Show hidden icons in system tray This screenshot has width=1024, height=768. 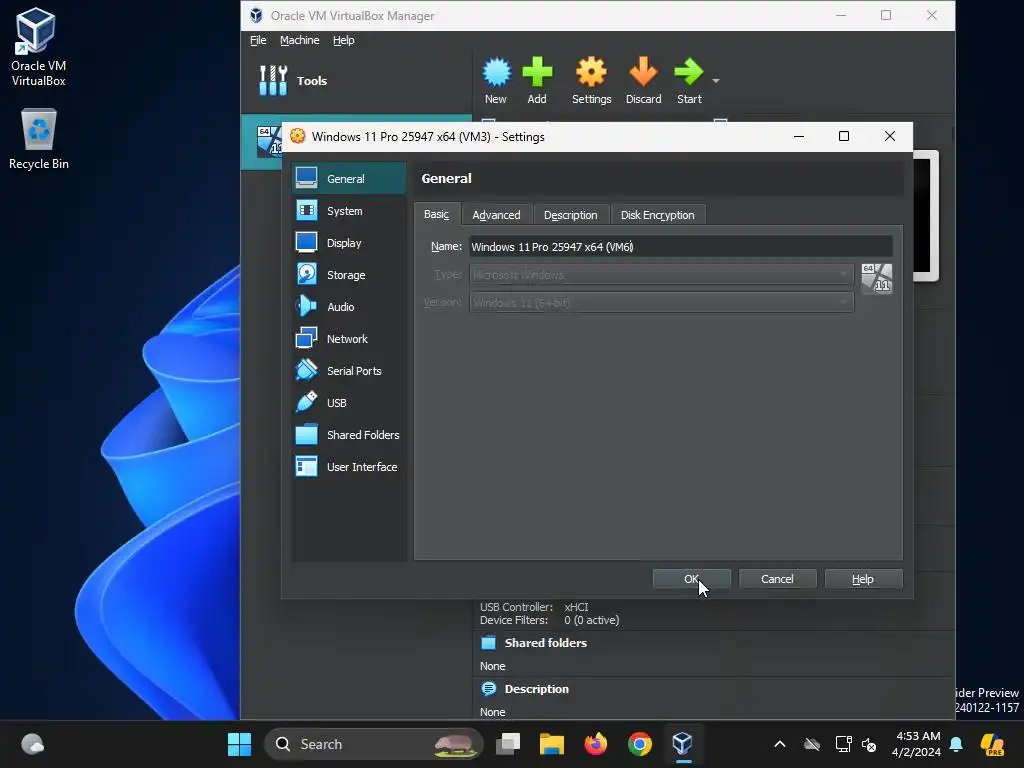click(780, 744)
